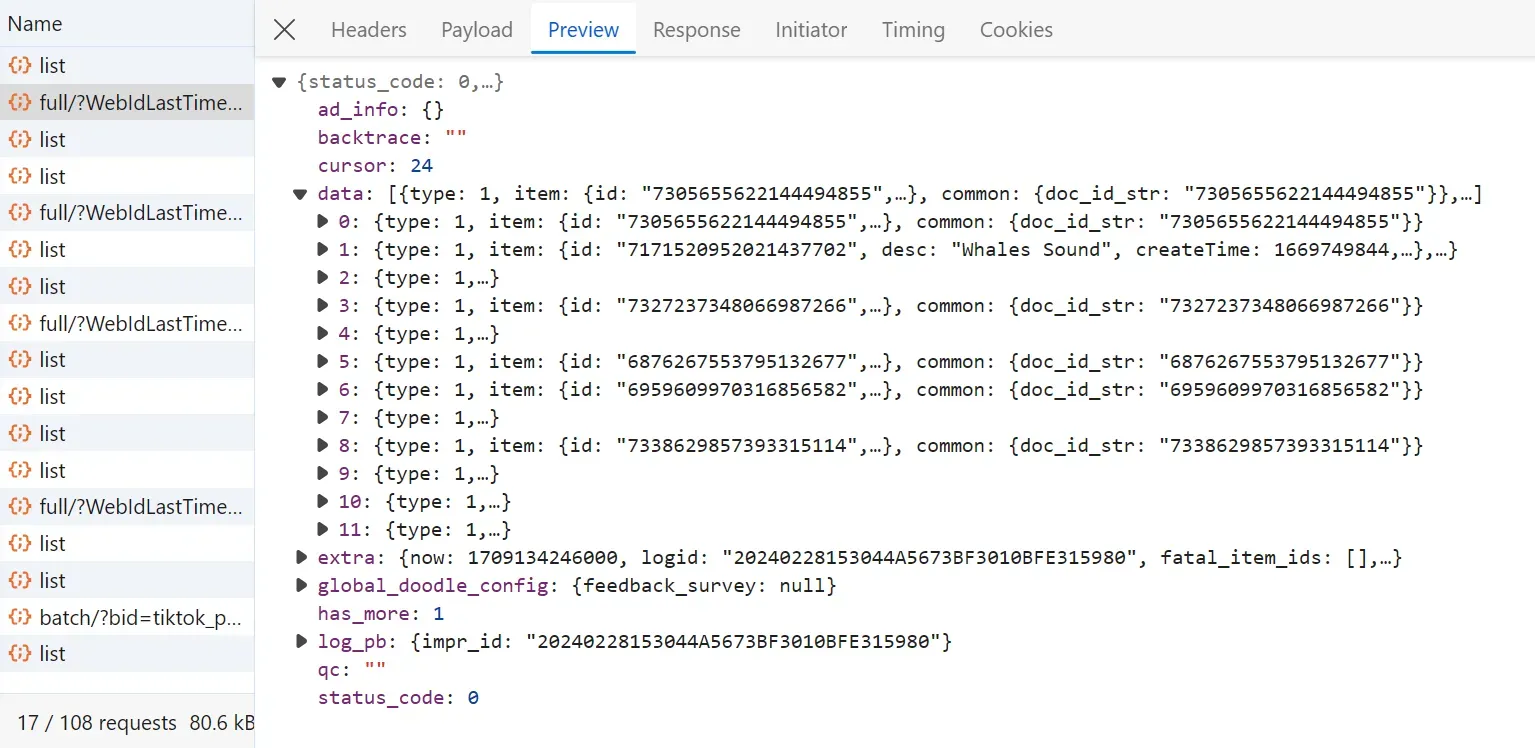
Task: Expand the global_doodle_config entry
Action: click(x=302, y=585)
